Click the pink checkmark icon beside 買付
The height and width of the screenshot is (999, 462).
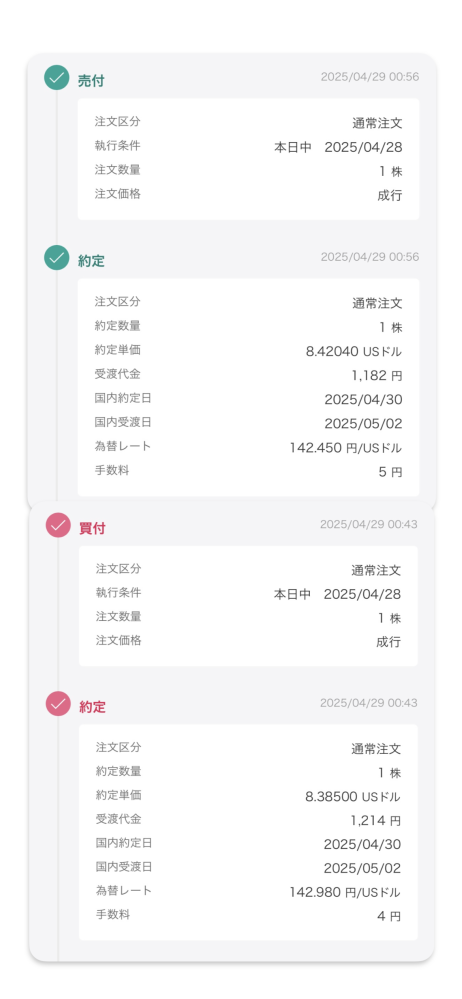click(x=58, y=526)
